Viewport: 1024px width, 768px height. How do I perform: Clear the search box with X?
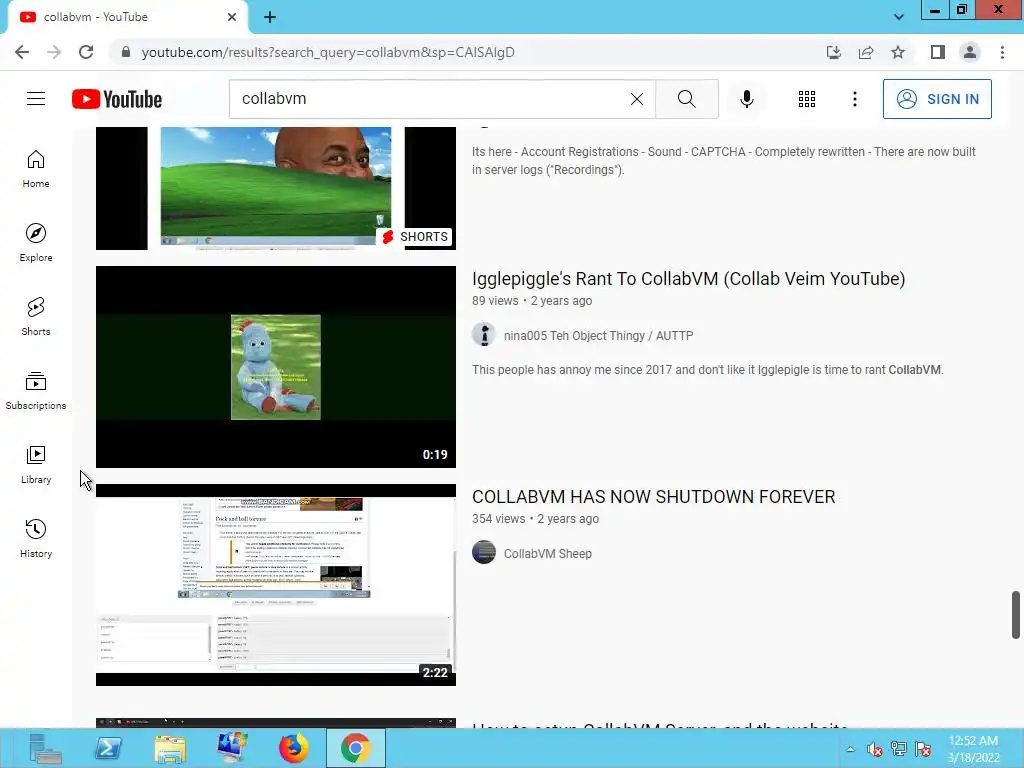[x=637, y=99]
